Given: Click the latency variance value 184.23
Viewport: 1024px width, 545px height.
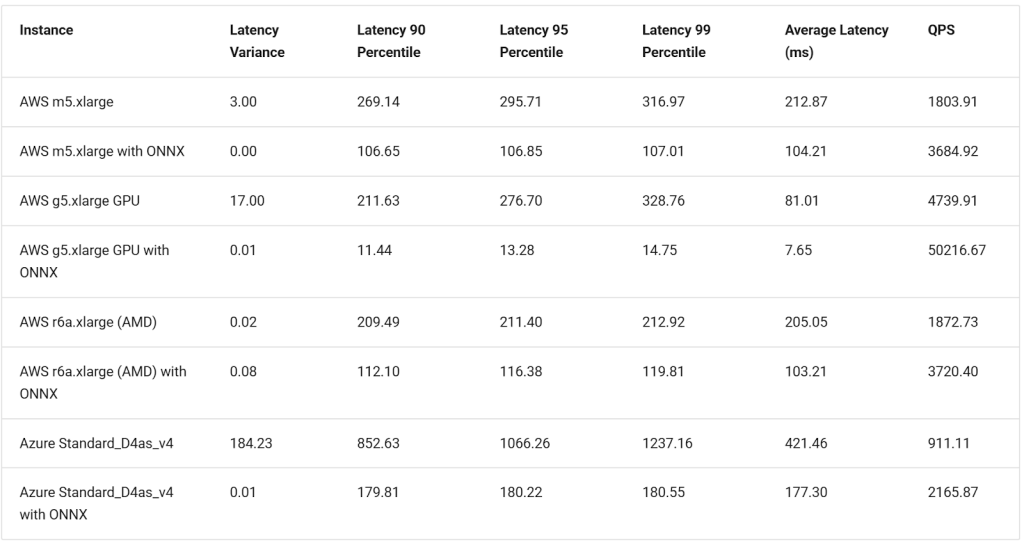Looking at the screenshot, I should [x=251, y=442].
